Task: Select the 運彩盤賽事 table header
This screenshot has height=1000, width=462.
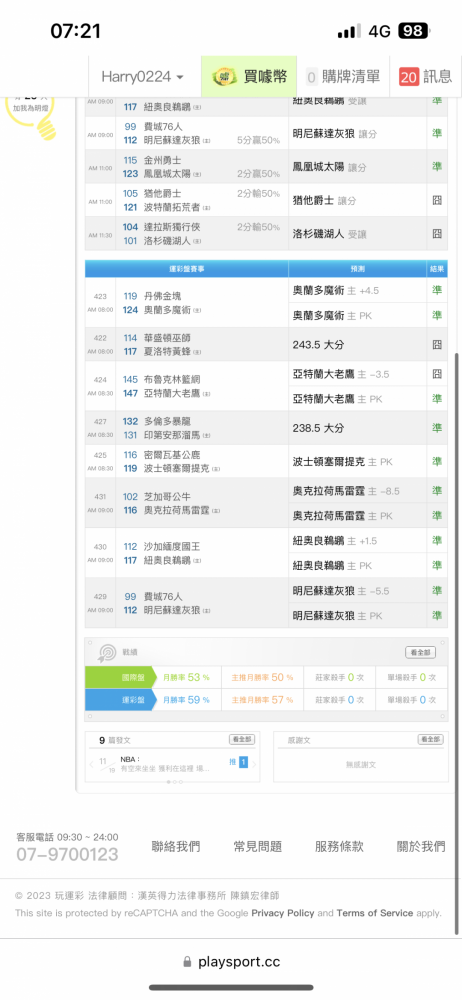Action: click(x=187, y=269)
